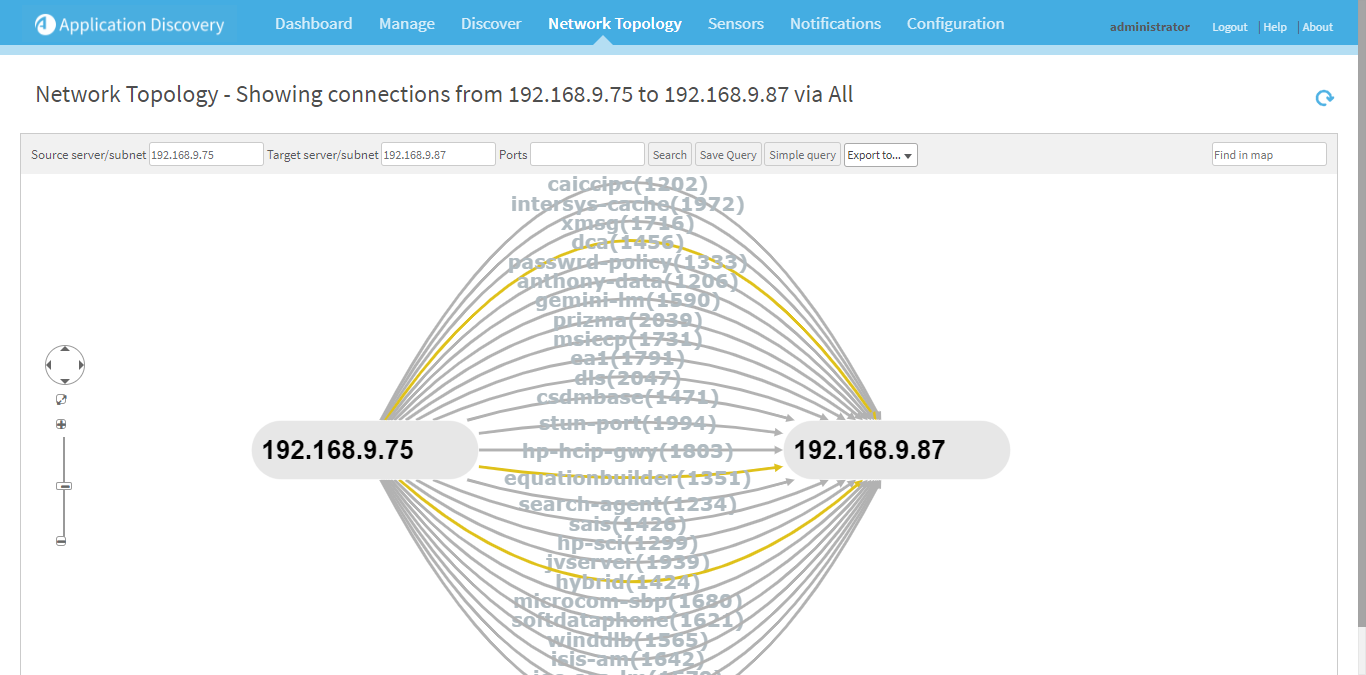
Task: Click the fit-to-screen icon in map controls
Action: 61,399
